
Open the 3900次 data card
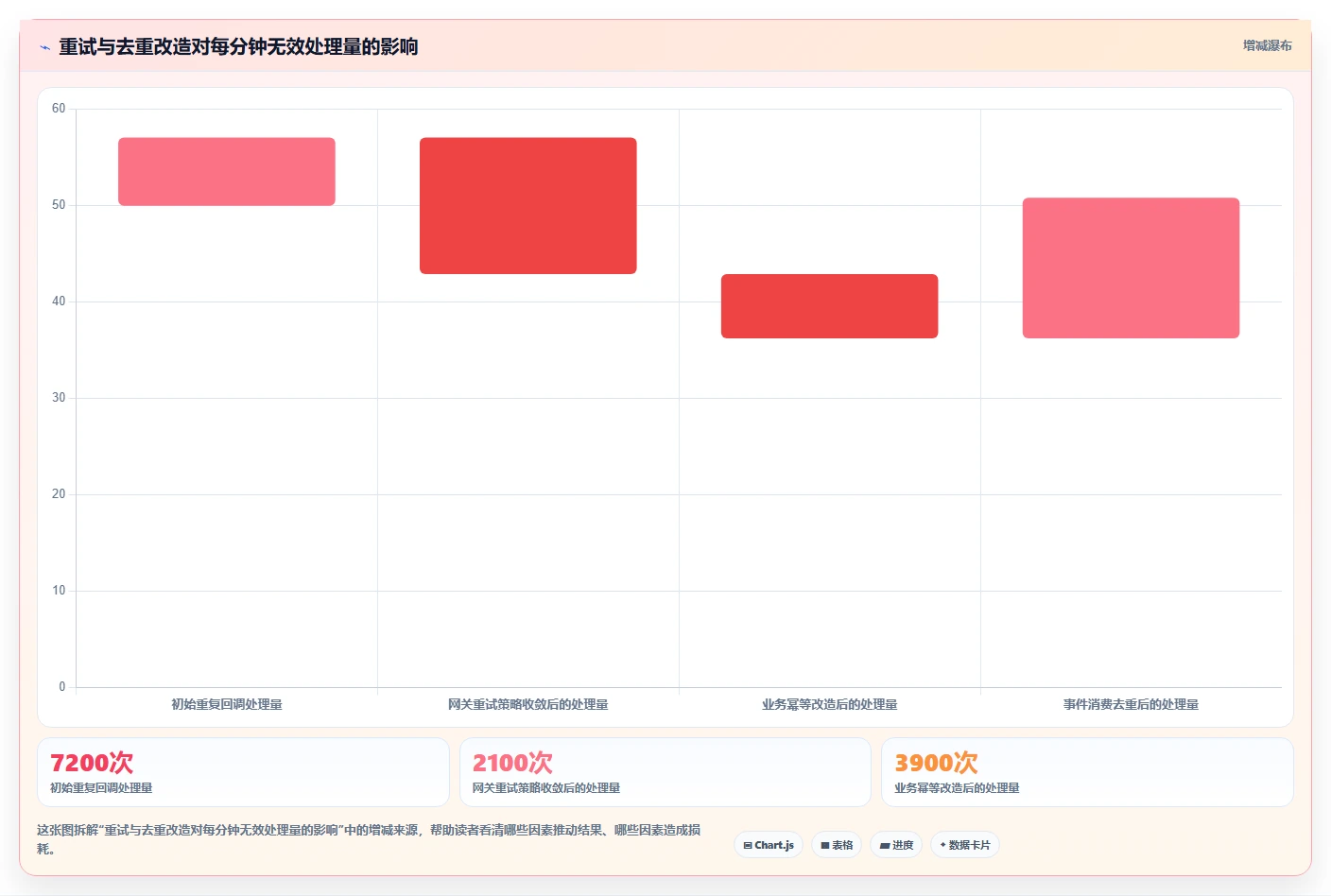coord(1087,772)
